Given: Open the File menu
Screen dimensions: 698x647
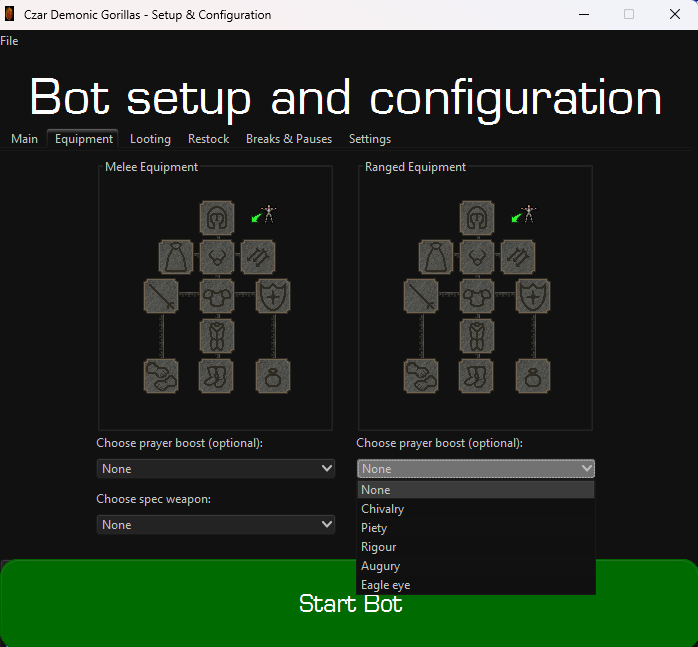Looking at the screenshot, I should tap(9, 41).
